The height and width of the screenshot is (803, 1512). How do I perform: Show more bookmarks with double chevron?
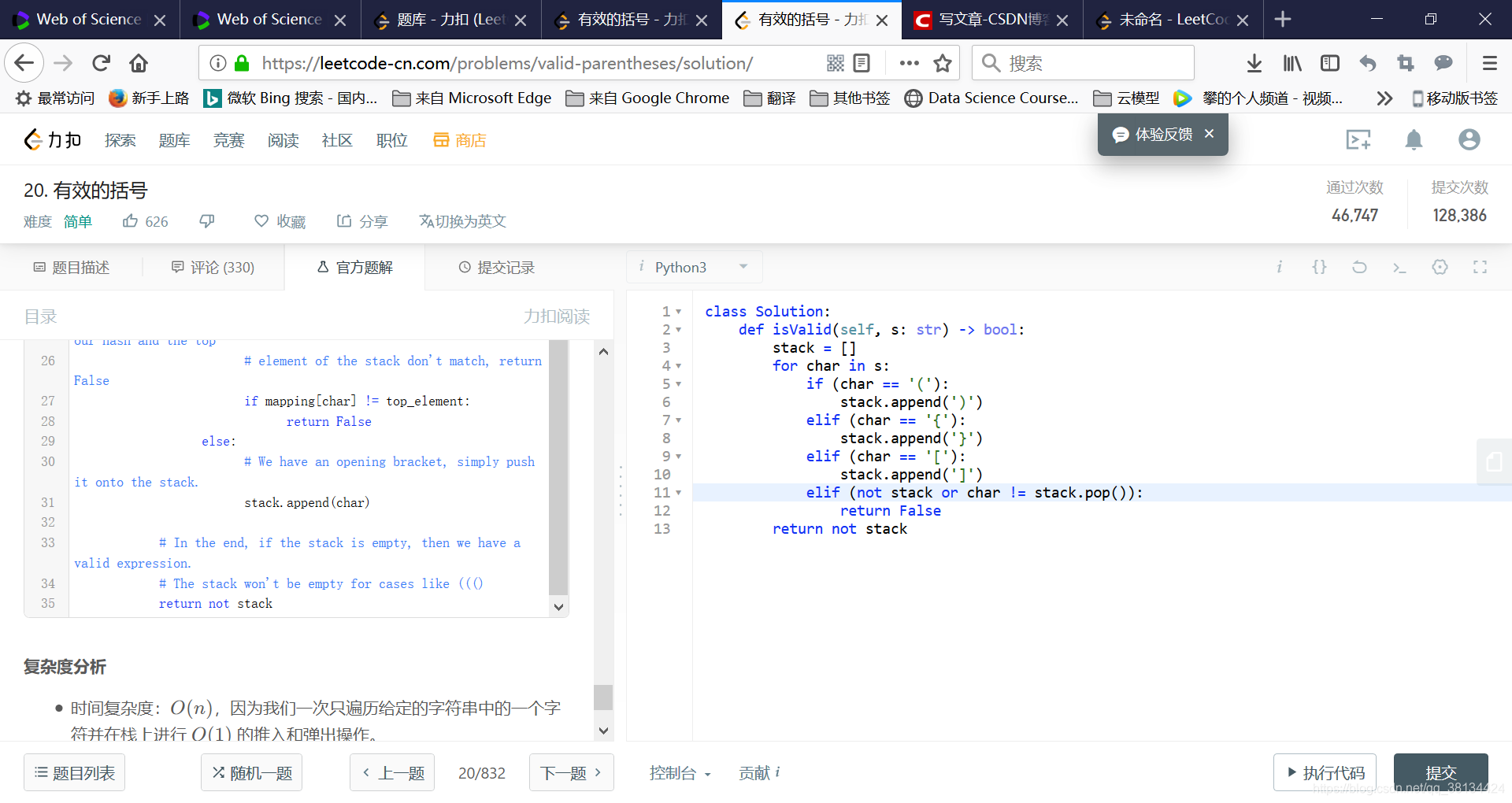1384,98
